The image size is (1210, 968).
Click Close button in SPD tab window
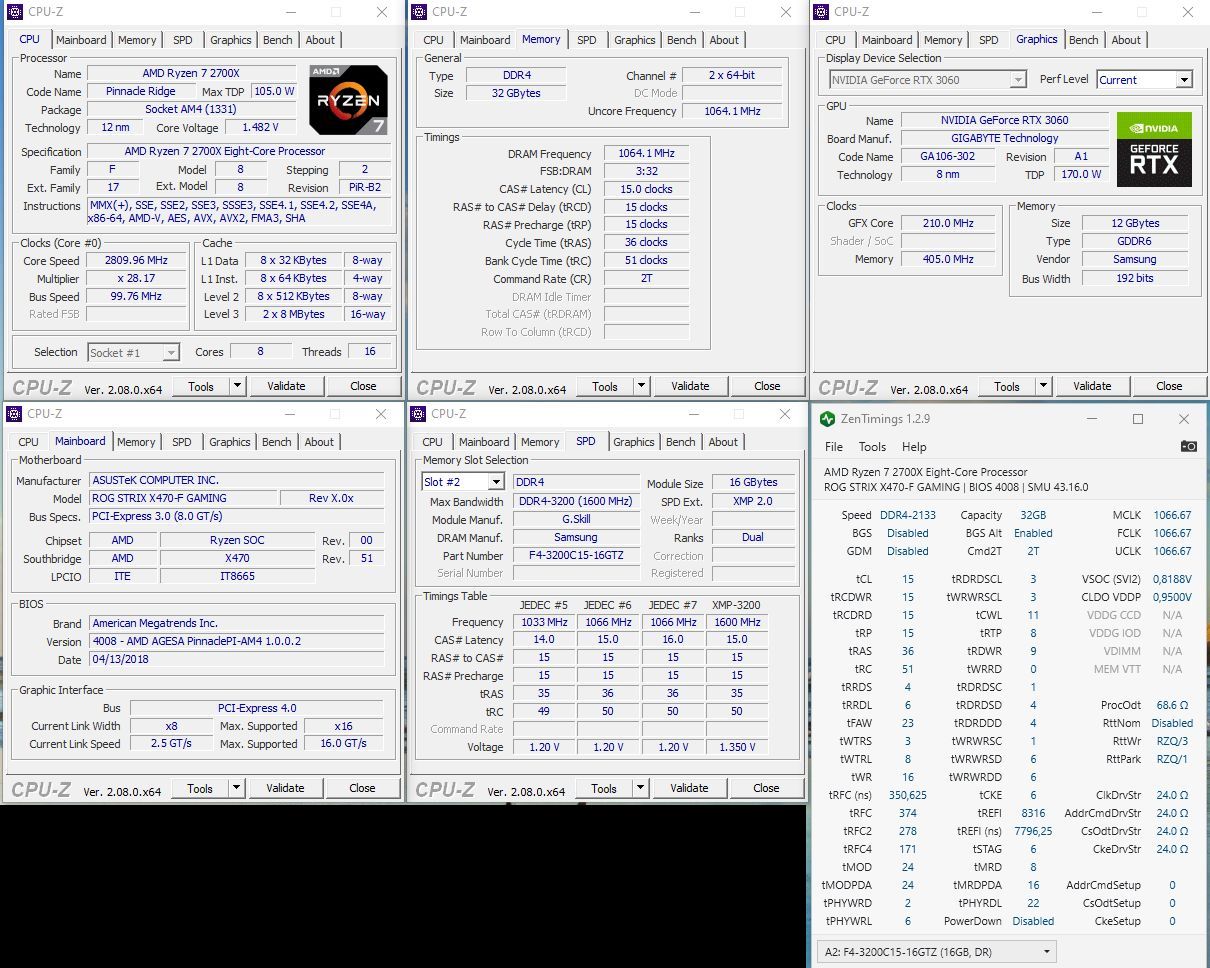click(x=766, y=788)
